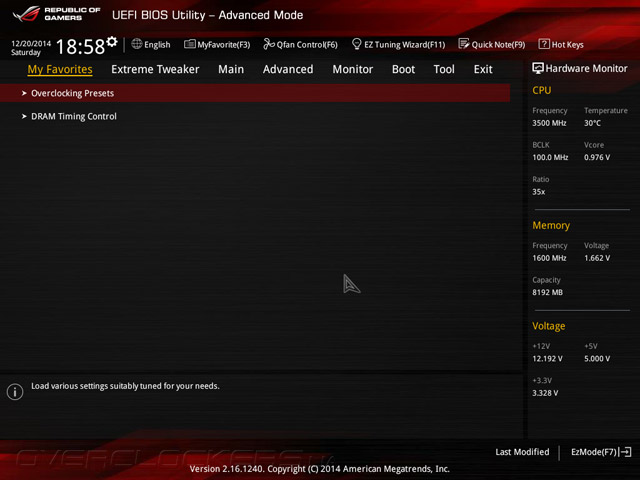
Task: Click the ROG logo
Action: pos(27,14)
